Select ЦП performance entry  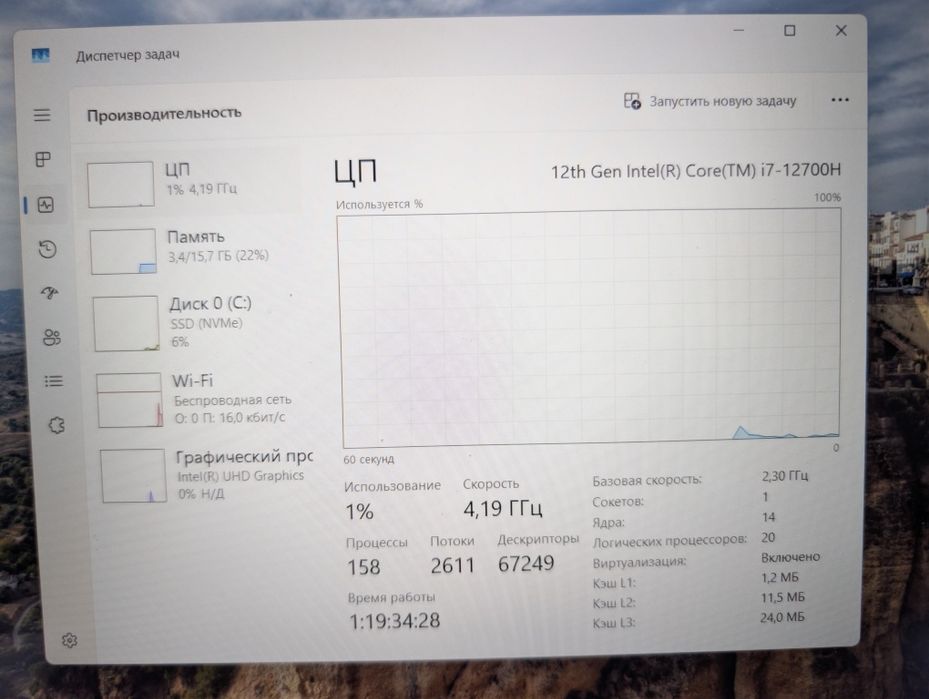(x=191, y=181)
